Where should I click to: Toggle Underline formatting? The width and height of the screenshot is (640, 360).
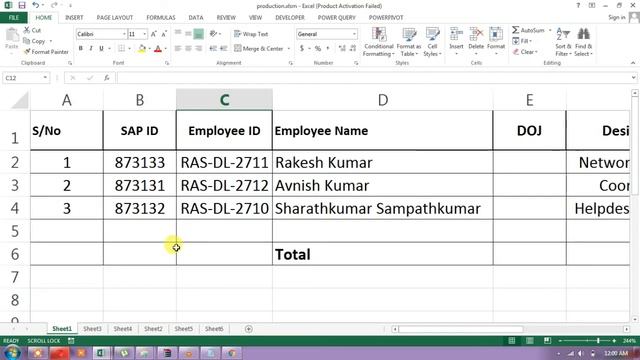point(101,49)
